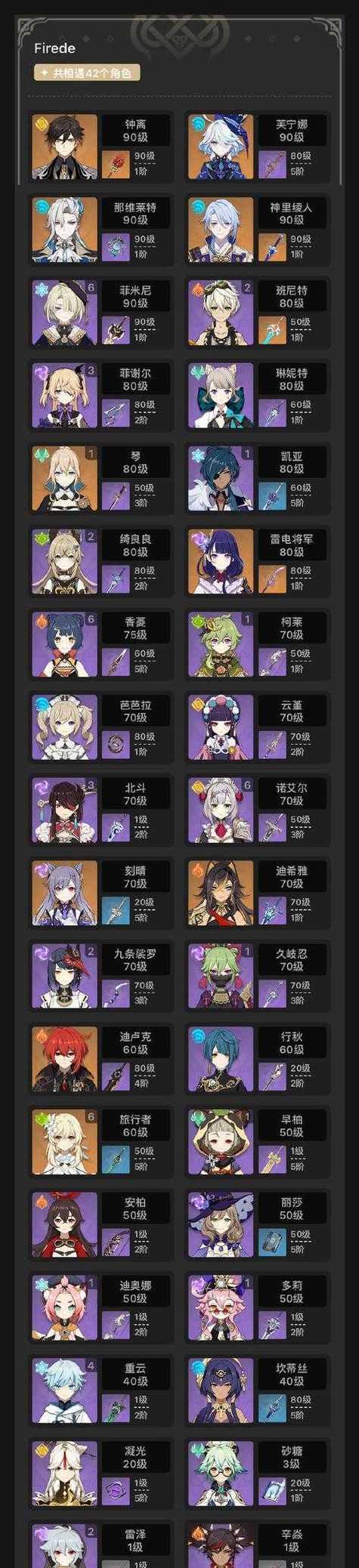The width and height of the screenshot is (359, 1568).
Task: Select 神里绫人 character portrait
Action: coord(221,230)
